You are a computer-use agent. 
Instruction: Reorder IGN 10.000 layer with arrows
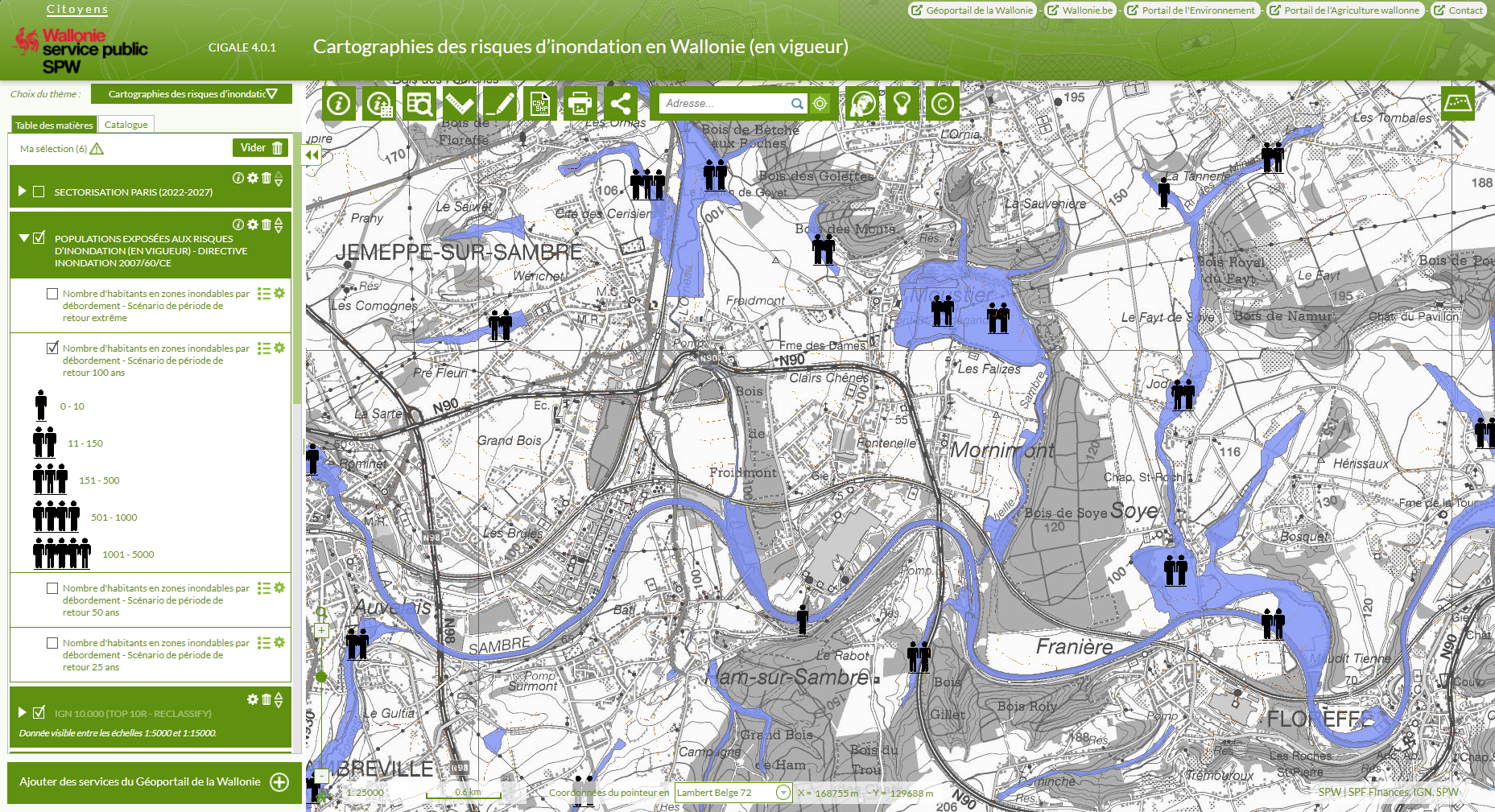click(279, 700)
